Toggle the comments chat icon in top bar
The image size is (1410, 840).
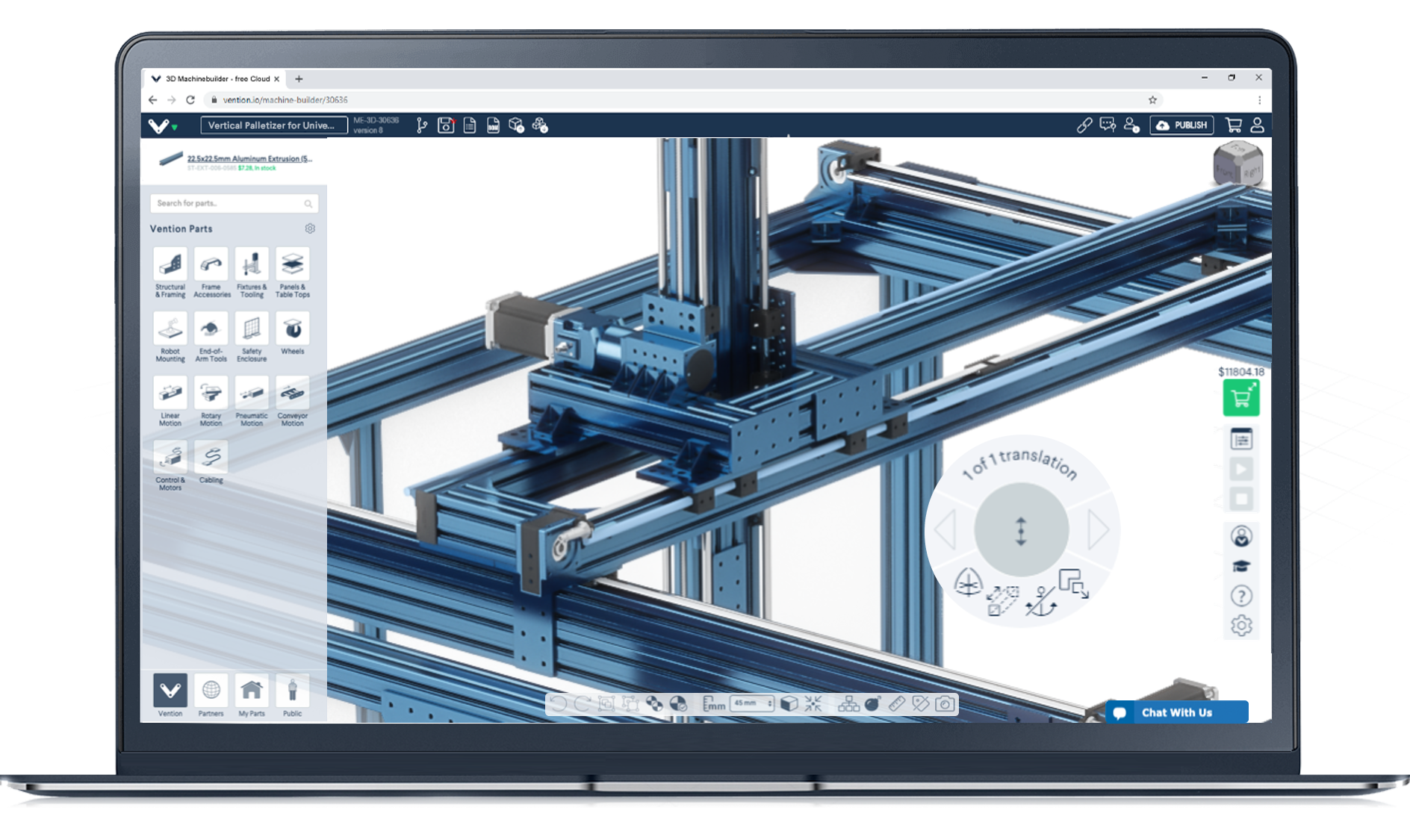coord(1106,125)
